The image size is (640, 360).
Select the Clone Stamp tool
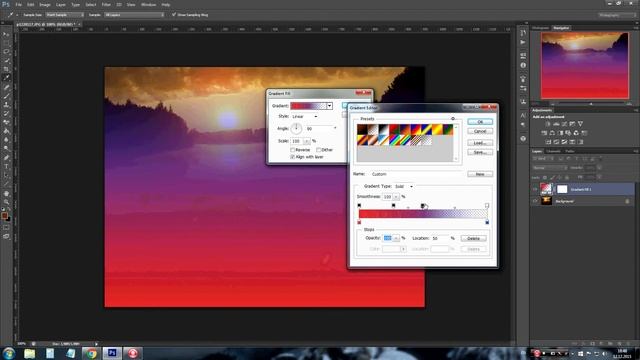6,105
